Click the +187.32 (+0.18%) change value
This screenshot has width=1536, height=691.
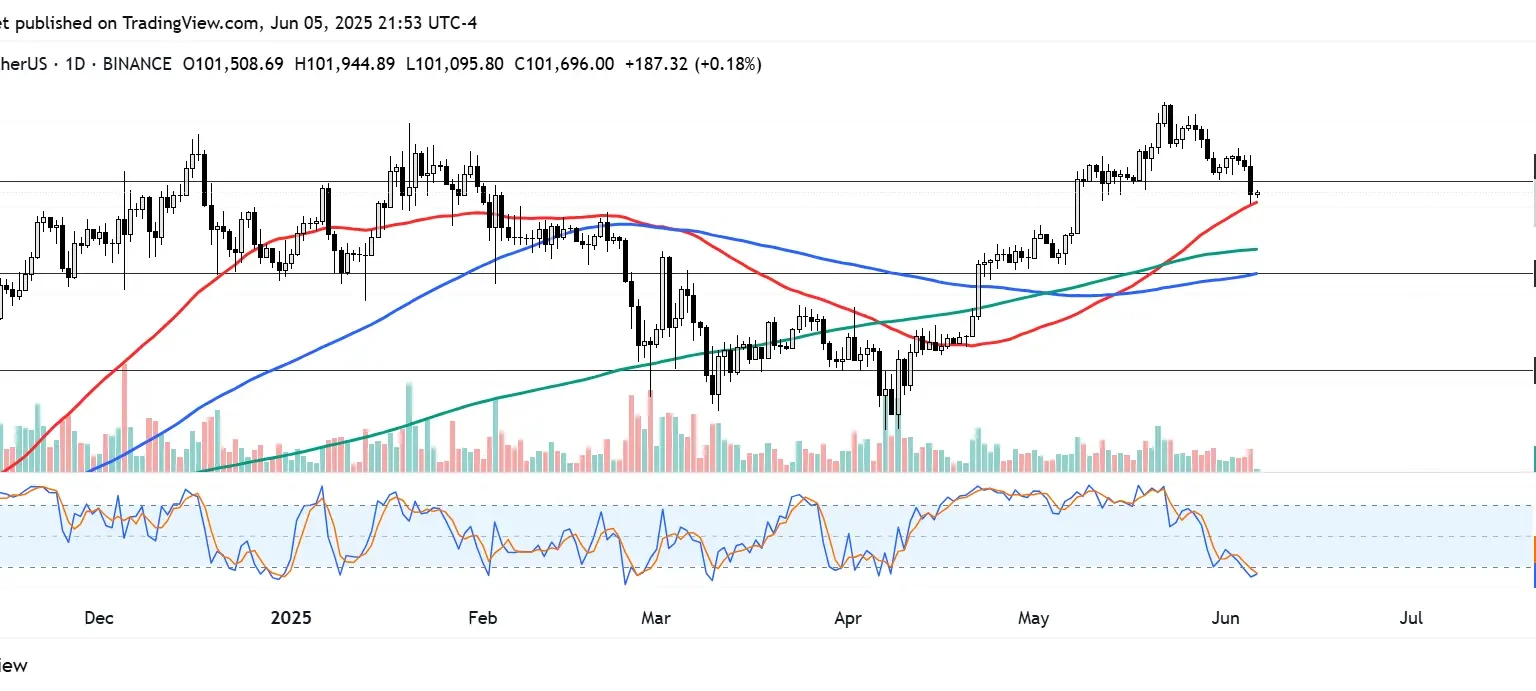click(692, 64)
